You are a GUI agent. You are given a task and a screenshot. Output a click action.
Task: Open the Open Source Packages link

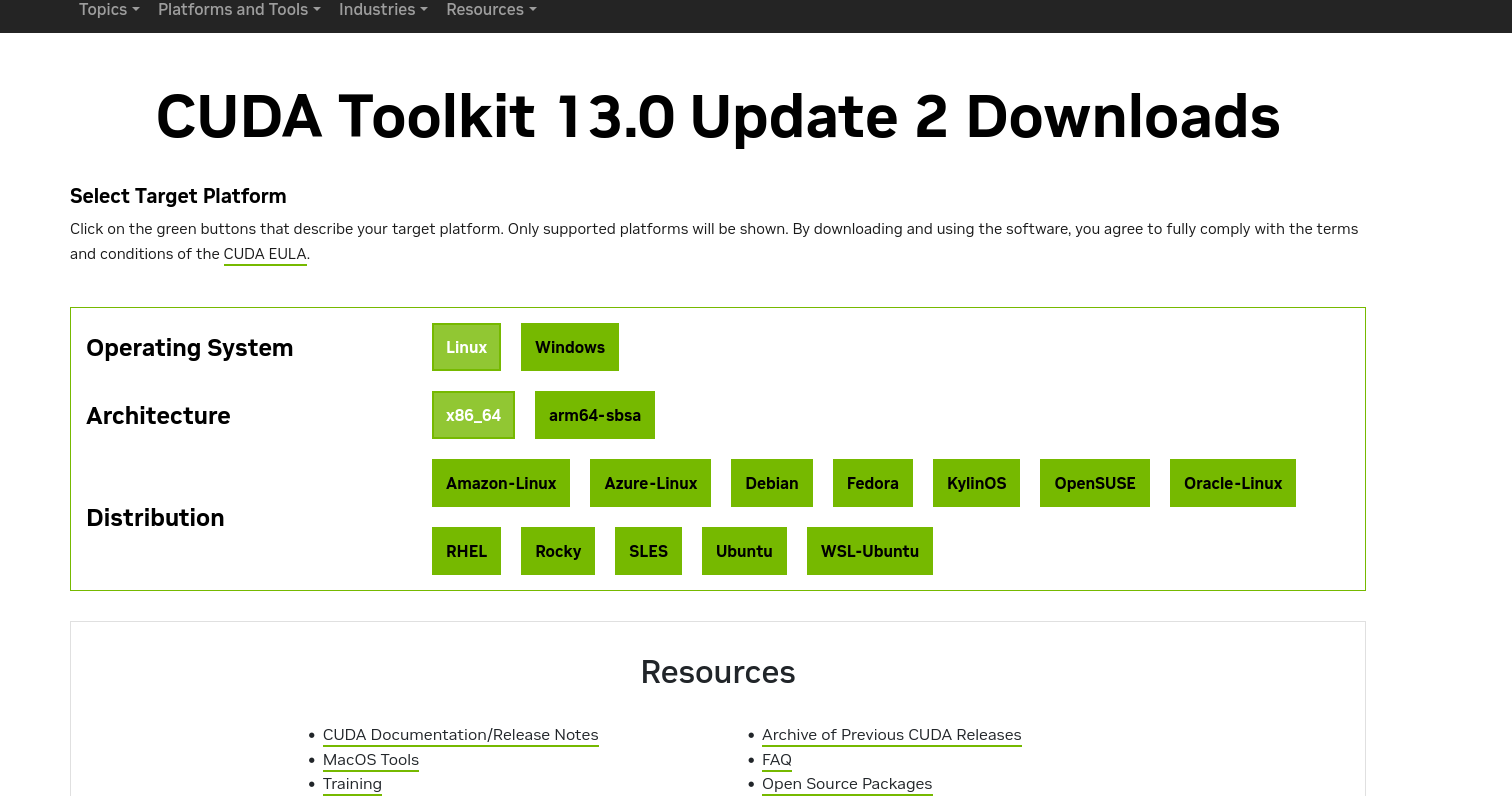tap(846, 784)
